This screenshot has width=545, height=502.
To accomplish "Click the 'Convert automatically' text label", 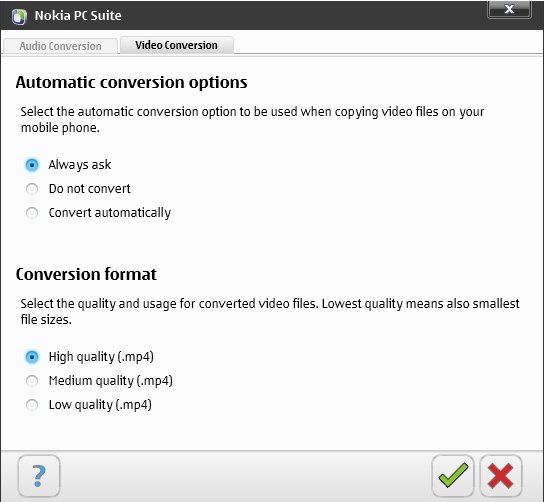I will (110, 213).
